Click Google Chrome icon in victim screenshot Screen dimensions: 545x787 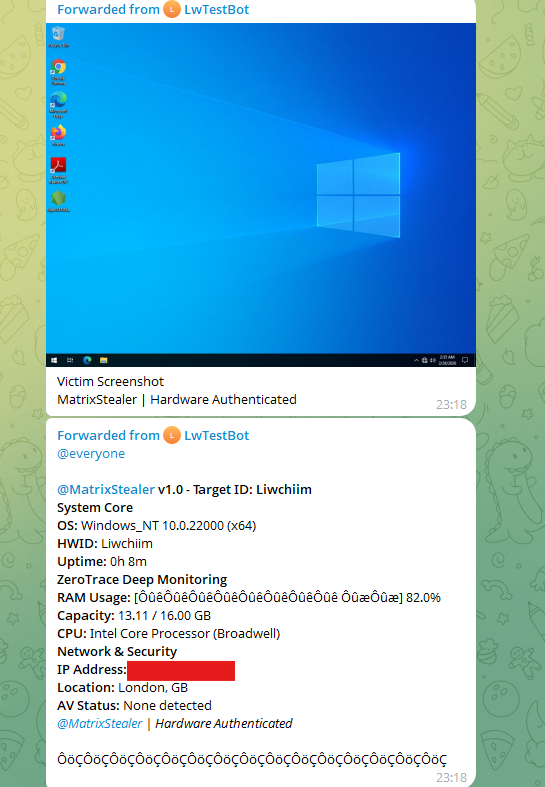coord(58,67)
